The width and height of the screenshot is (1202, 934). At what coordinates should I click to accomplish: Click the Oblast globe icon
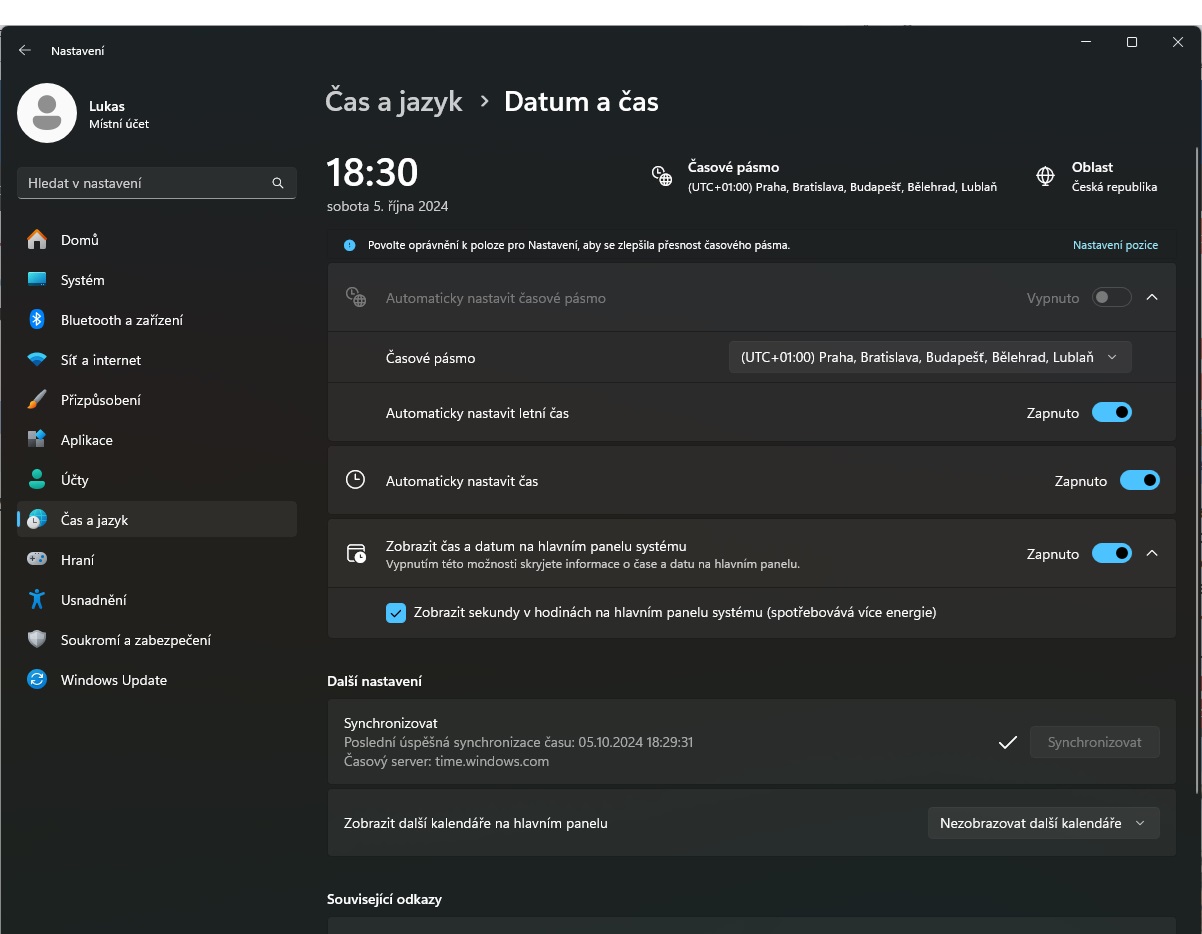1046,176
